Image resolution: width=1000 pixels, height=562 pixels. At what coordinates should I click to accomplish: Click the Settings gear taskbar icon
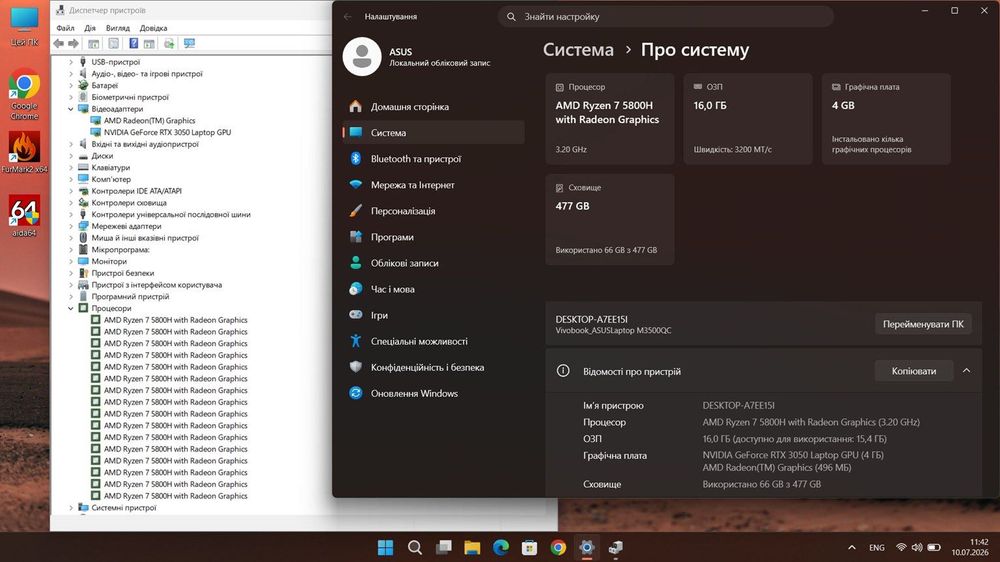[x=587, y=547]
